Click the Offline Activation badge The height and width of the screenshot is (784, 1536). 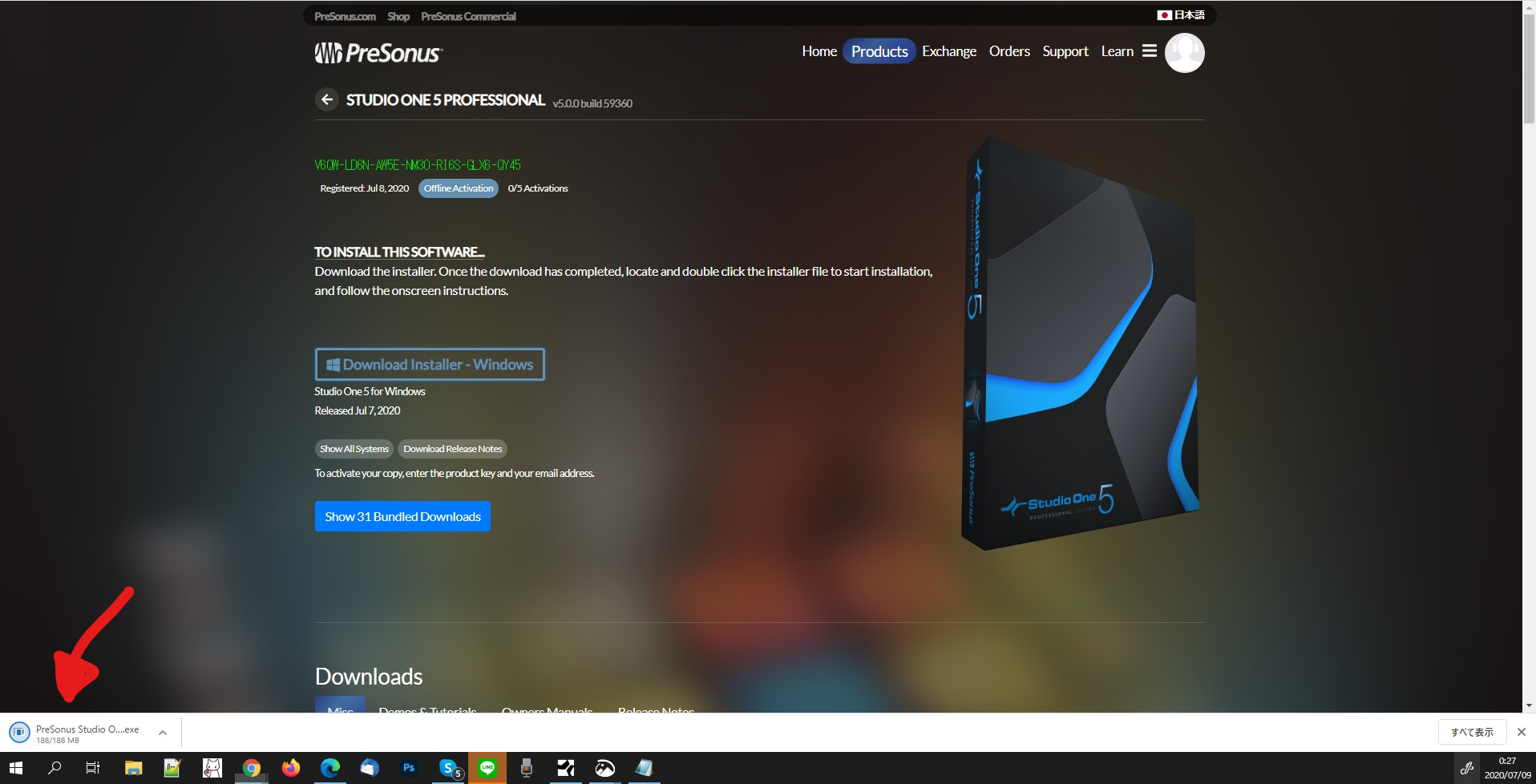tap(459, 188)
